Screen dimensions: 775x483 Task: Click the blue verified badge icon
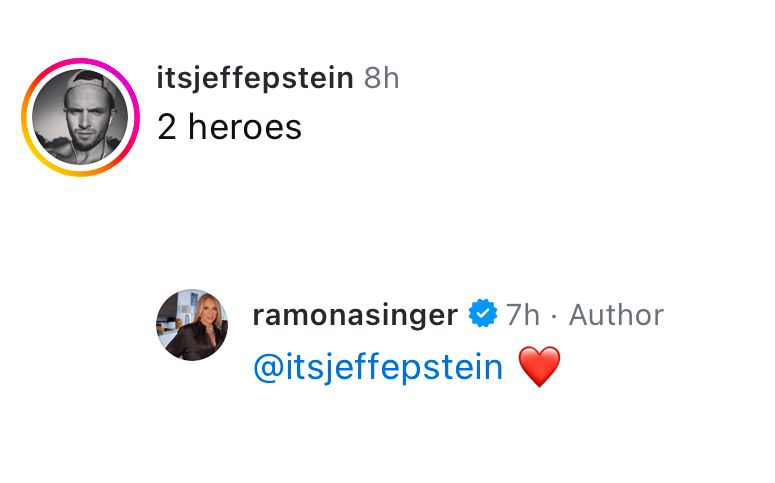pos(483,315)
